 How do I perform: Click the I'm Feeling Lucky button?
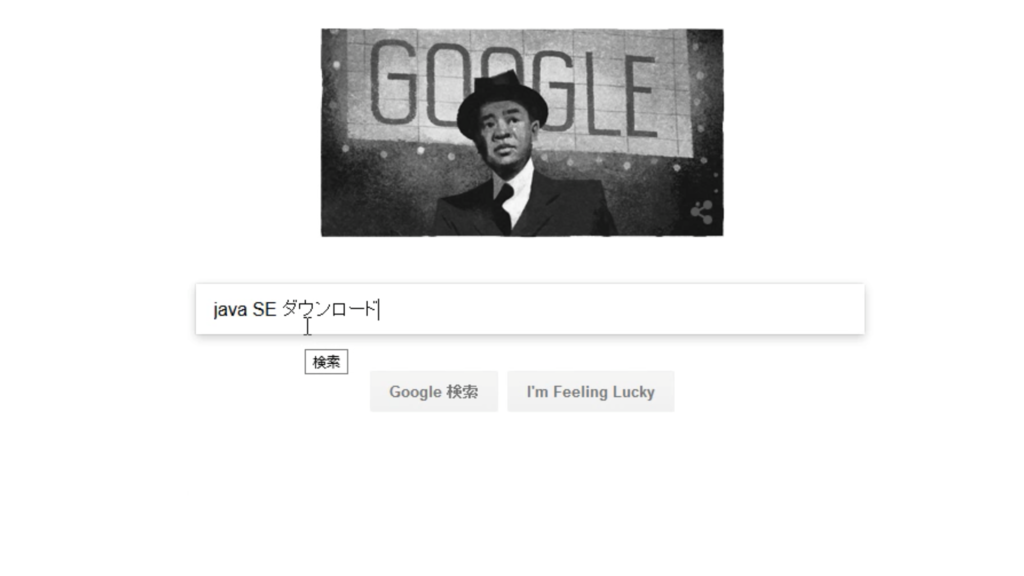point(590,392)
